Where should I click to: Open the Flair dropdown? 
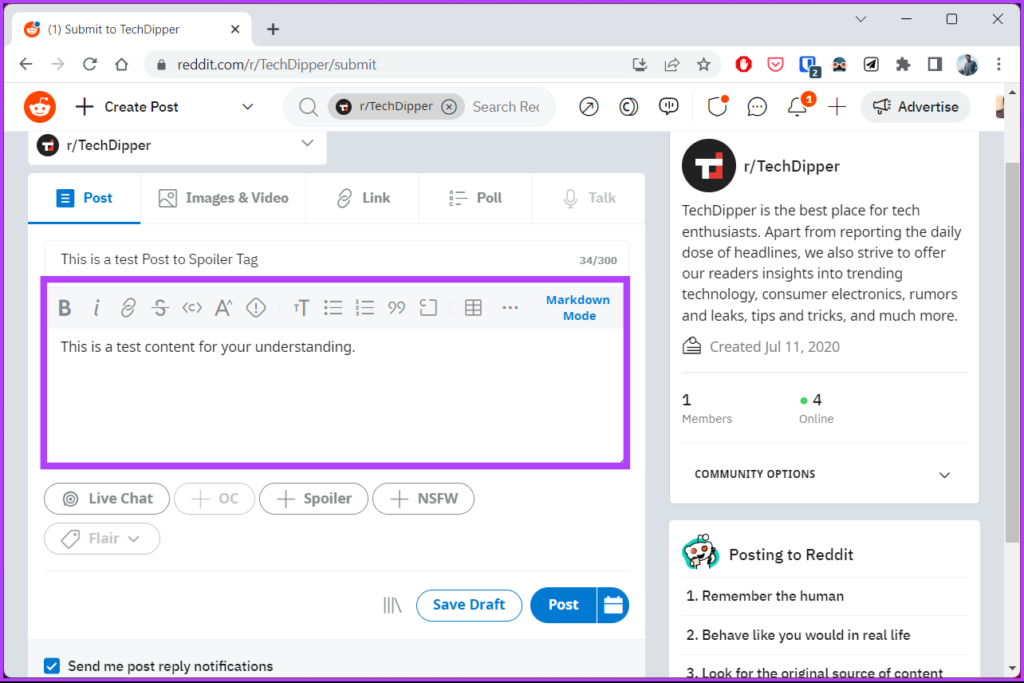click(x=102, y=539)
